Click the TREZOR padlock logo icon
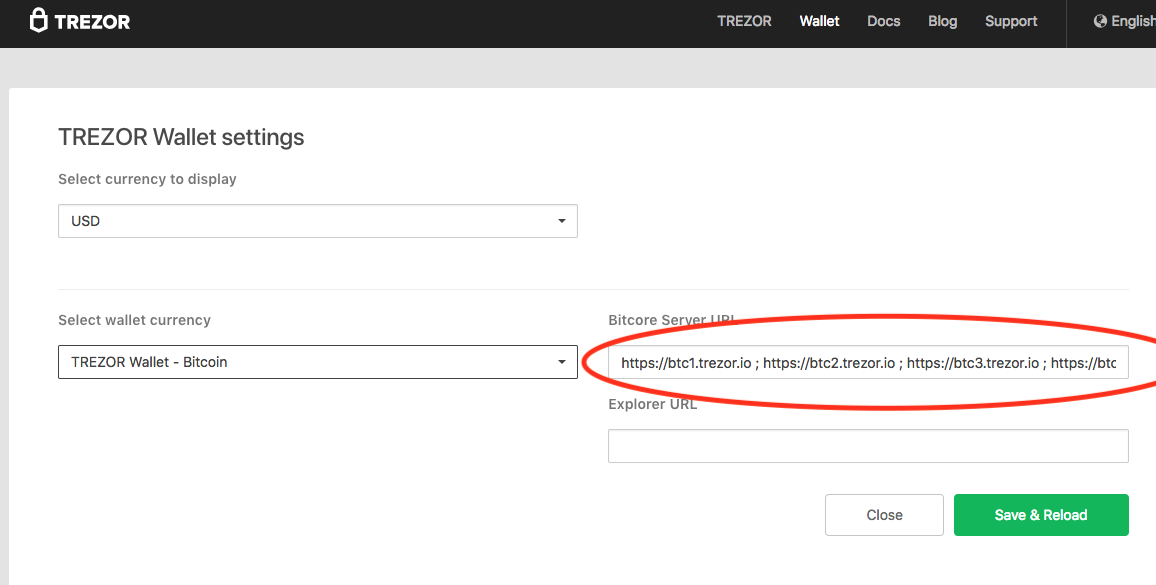 tap(39, 21)
